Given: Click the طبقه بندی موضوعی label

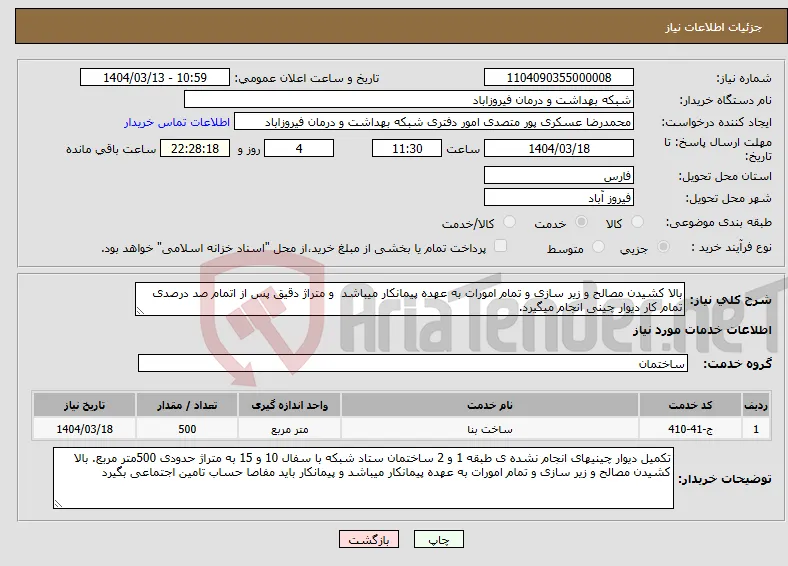Looking at the screenshot, I should (719, 222).
